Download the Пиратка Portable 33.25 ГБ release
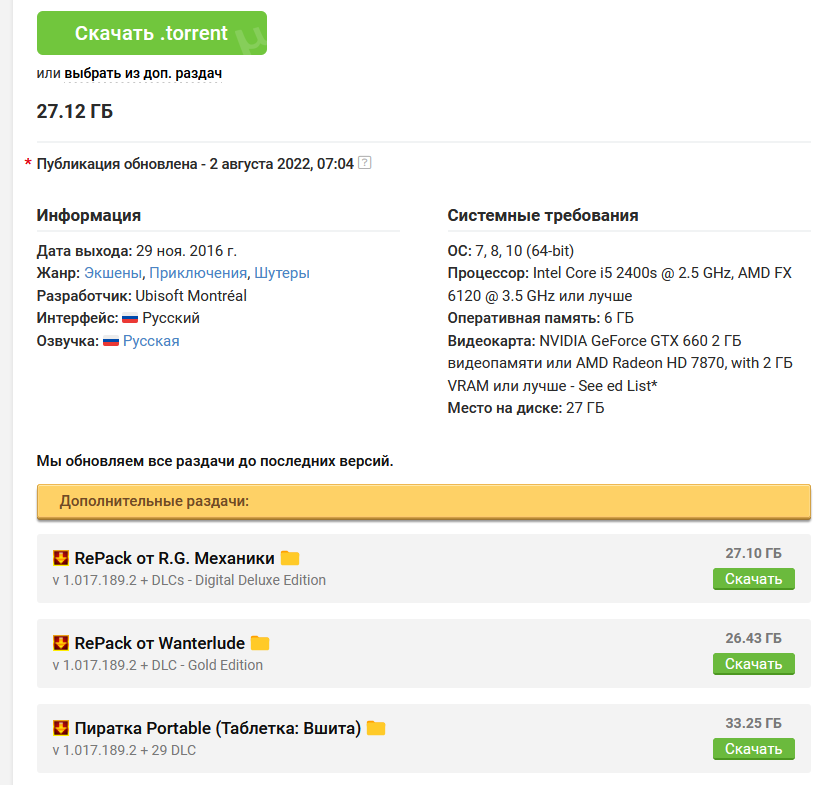 click(753, 749)
